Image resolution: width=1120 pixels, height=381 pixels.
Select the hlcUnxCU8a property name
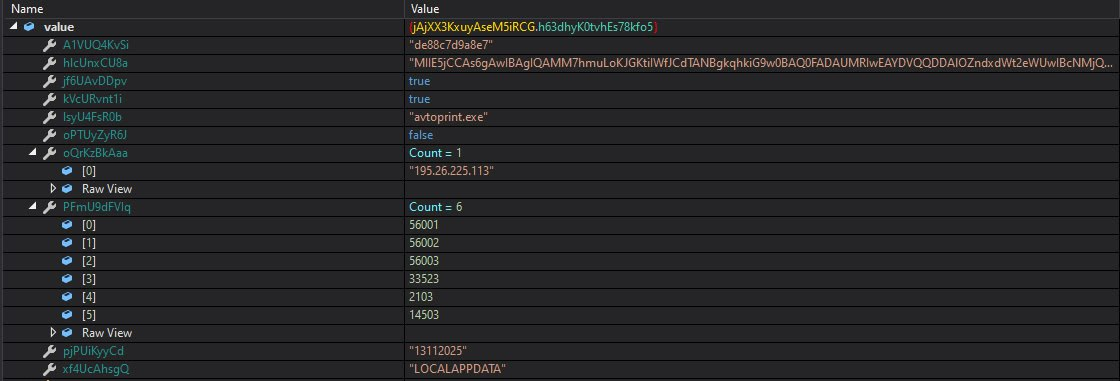(96, 63)
